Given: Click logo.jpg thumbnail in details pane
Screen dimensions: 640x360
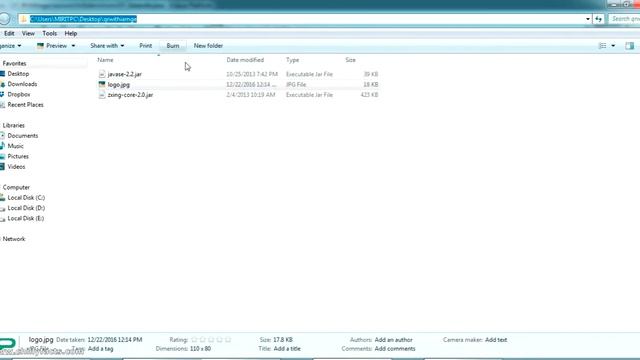Looking at the screenshot, I should 7,344.
